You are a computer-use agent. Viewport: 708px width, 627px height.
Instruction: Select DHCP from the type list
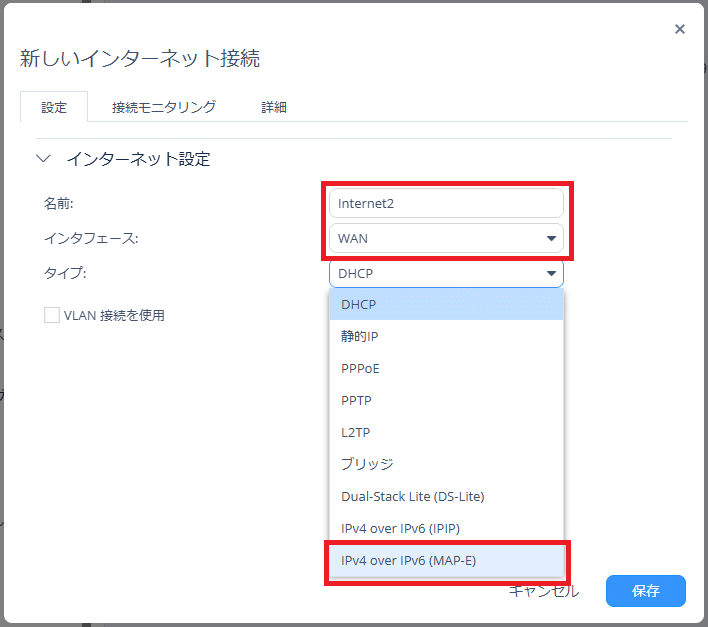click(x=446, y=304)
